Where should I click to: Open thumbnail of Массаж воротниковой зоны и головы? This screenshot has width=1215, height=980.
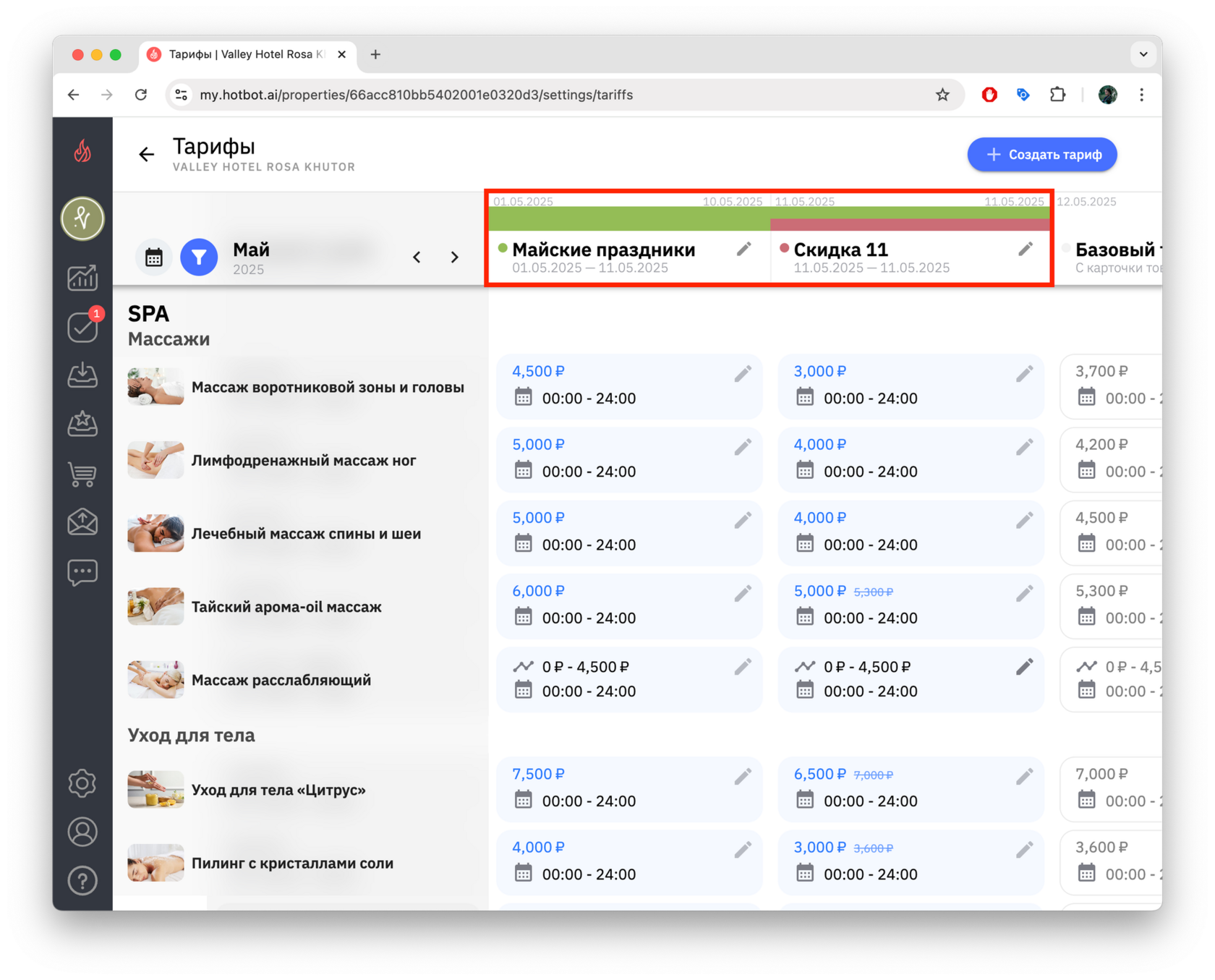(155, 387)
